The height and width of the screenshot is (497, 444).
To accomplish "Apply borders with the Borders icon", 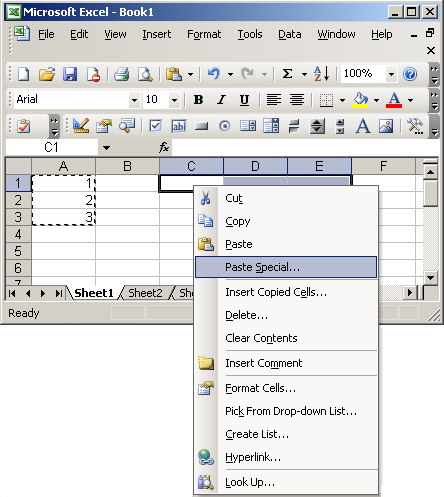I will 326,100.
